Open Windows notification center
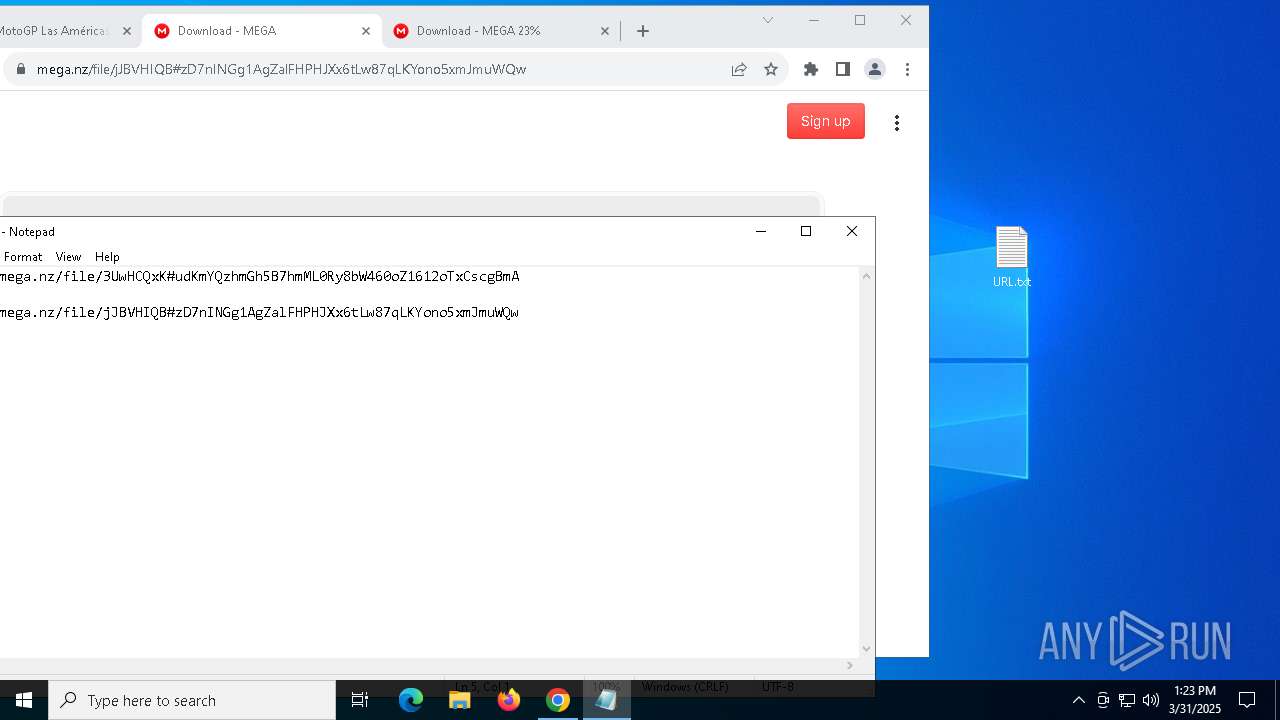Screen dimensions: 1280x720 [1247, 700]
